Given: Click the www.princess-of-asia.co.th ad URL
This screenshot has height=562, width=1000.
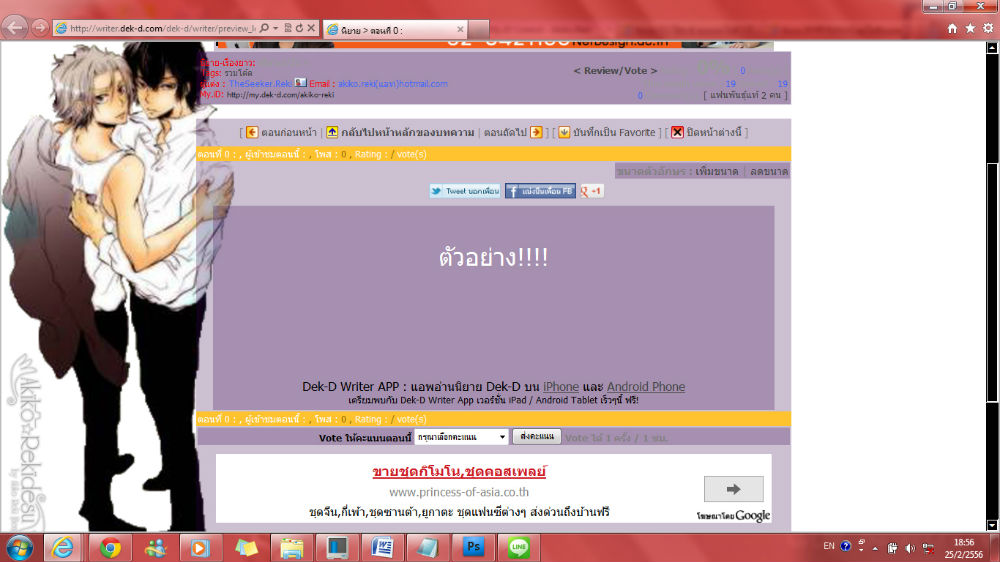Looking at the screenshot, I should click(x=459, y=492).
